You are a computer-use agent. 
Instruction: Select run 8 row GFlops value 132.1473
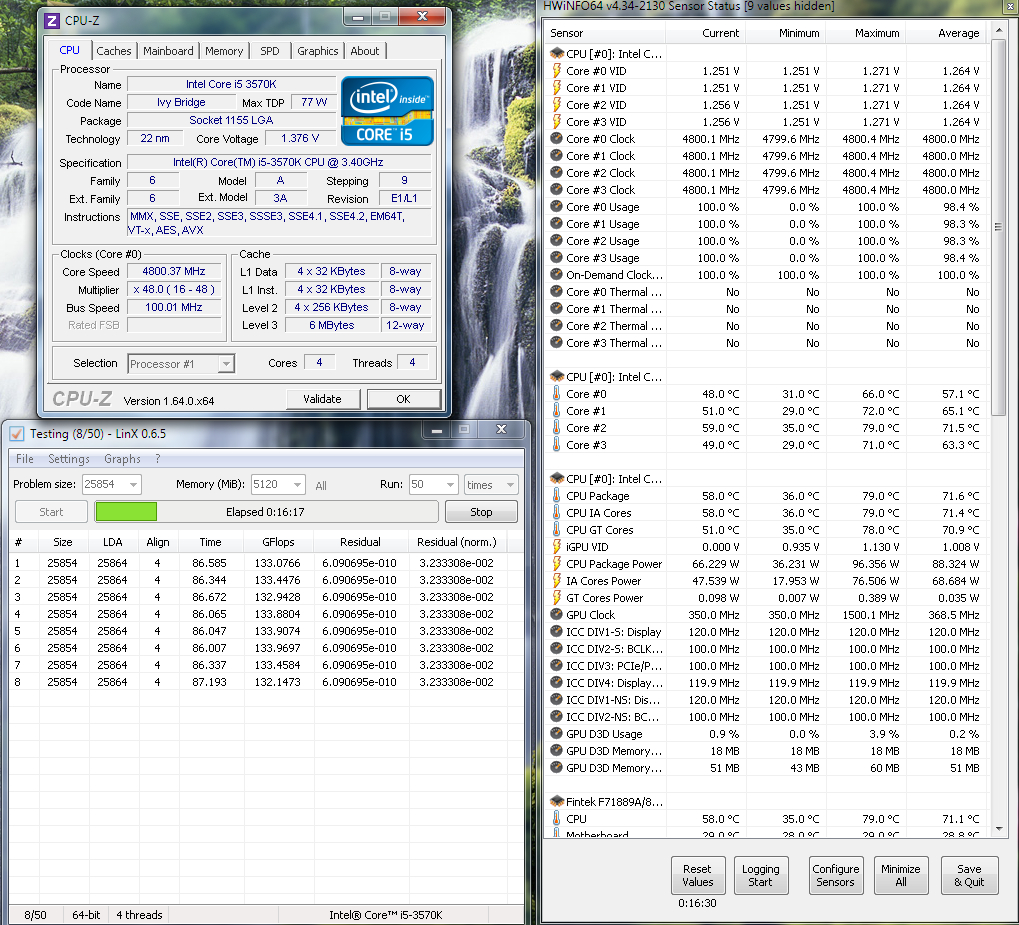[277, 682]
